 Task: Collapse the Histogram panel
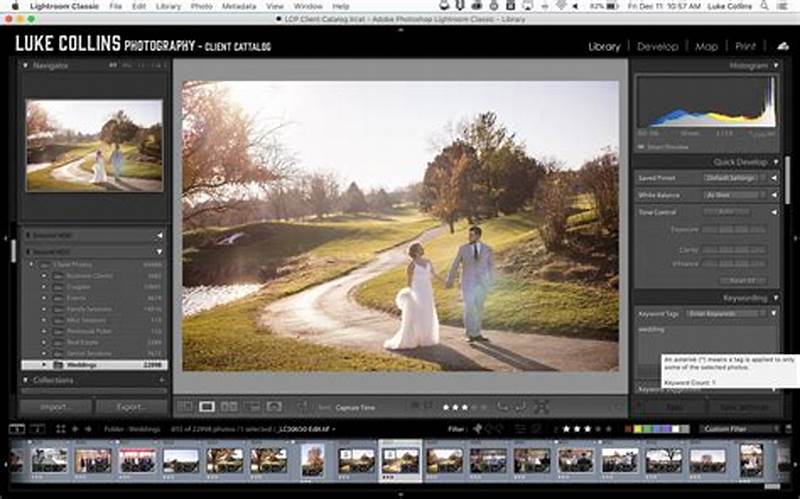[776, 65]
